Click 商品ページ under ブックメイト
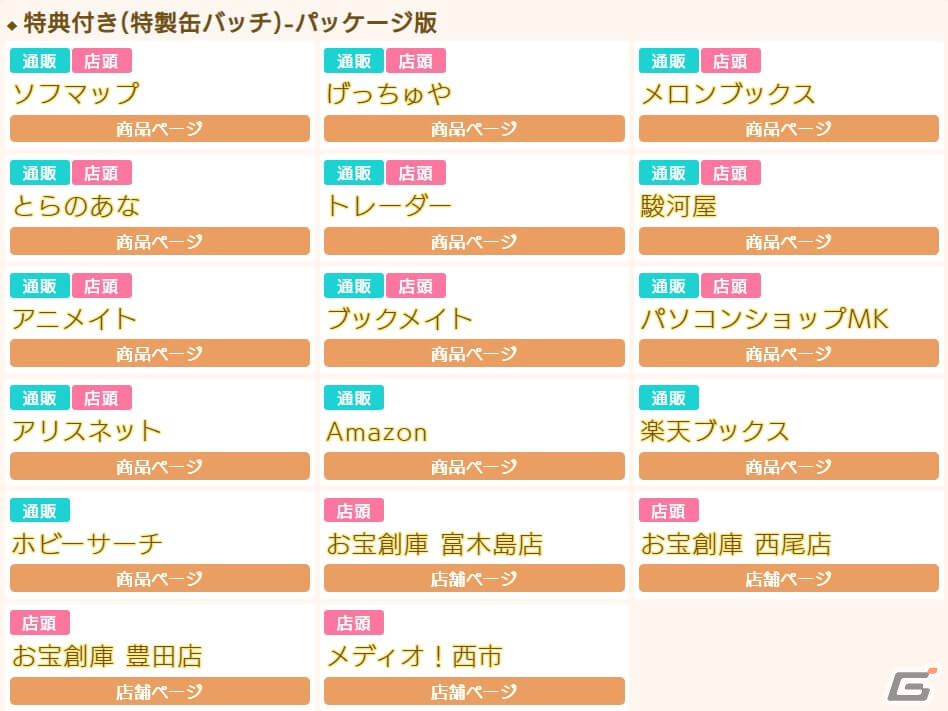 pyautogui.click(x=474, y=354)
